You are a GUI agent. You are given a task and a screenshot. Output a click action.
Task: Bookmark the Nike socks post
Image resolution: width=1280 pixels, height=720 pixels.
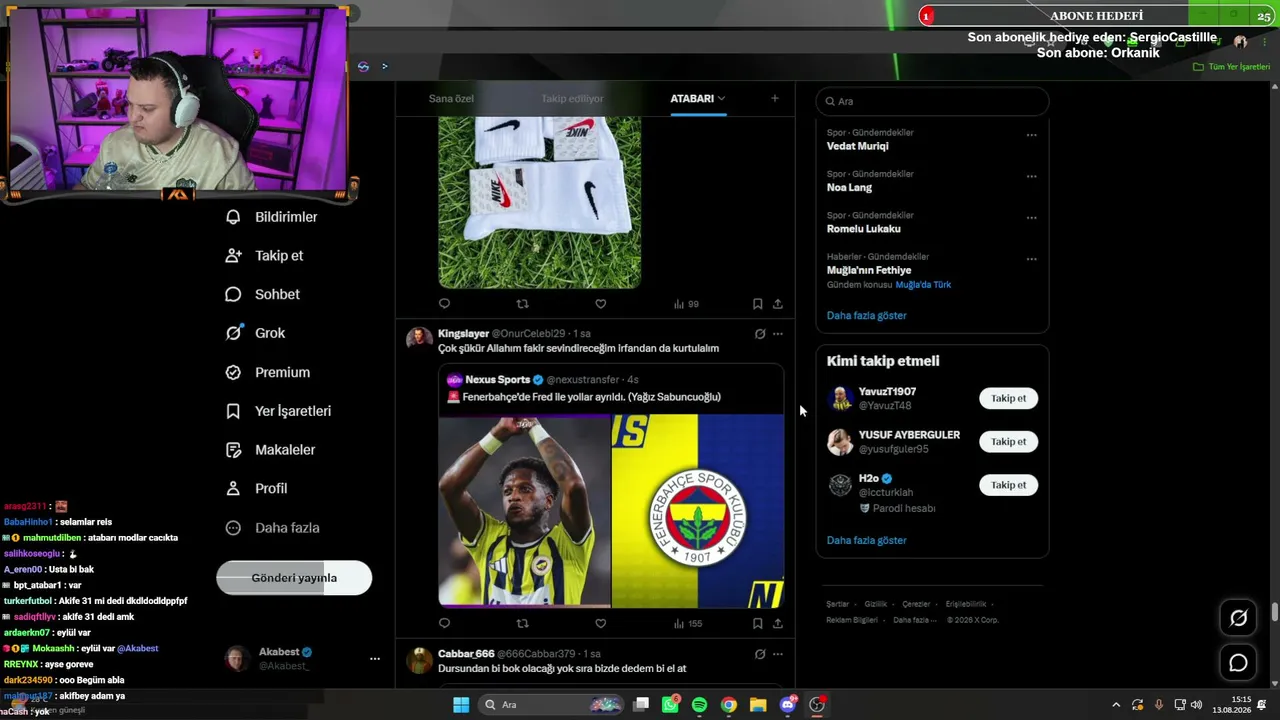pos(757,304)
